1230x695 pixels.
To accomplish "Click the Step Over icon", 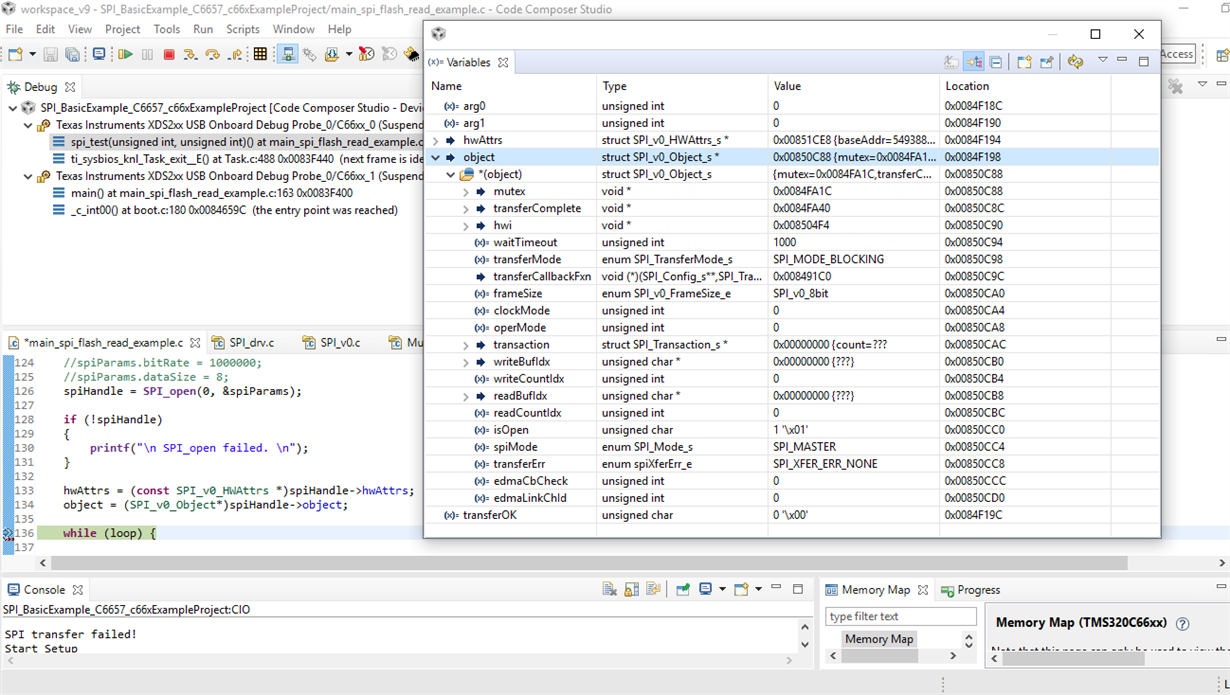I will (213, 55).
